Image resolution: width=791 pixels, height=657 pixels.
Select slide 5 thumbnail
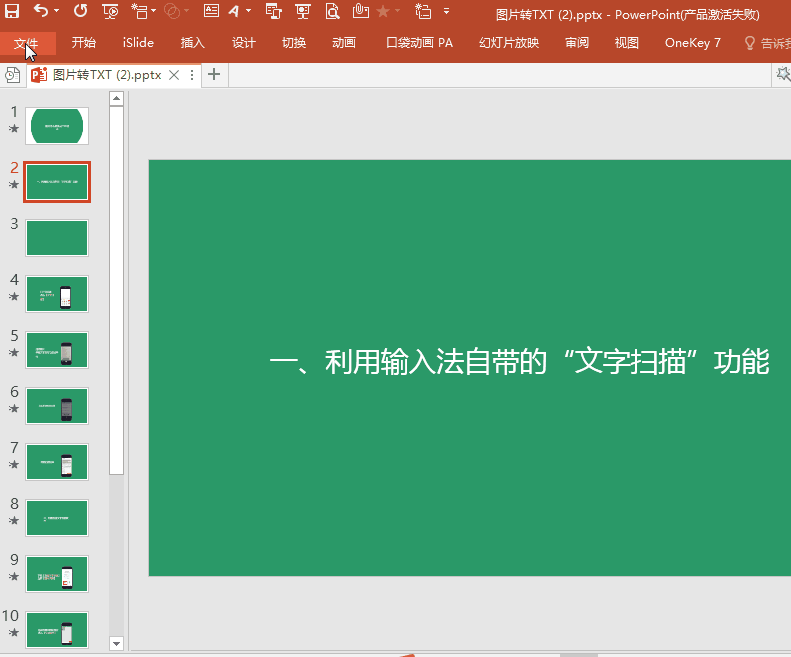[x=57, y=350]
